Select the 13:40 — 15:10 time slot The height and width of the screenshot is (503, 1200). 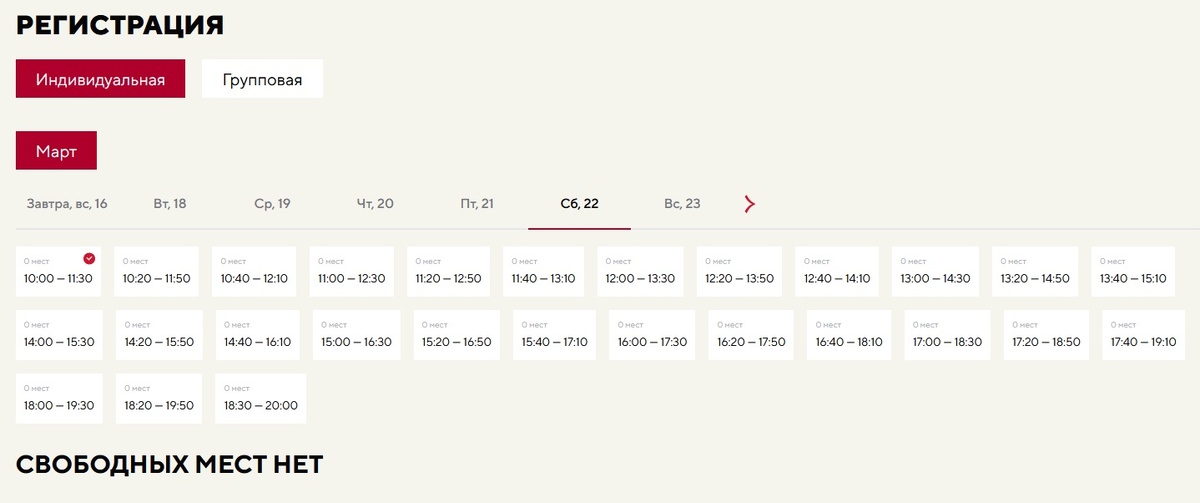click(x=1133, y=272)
